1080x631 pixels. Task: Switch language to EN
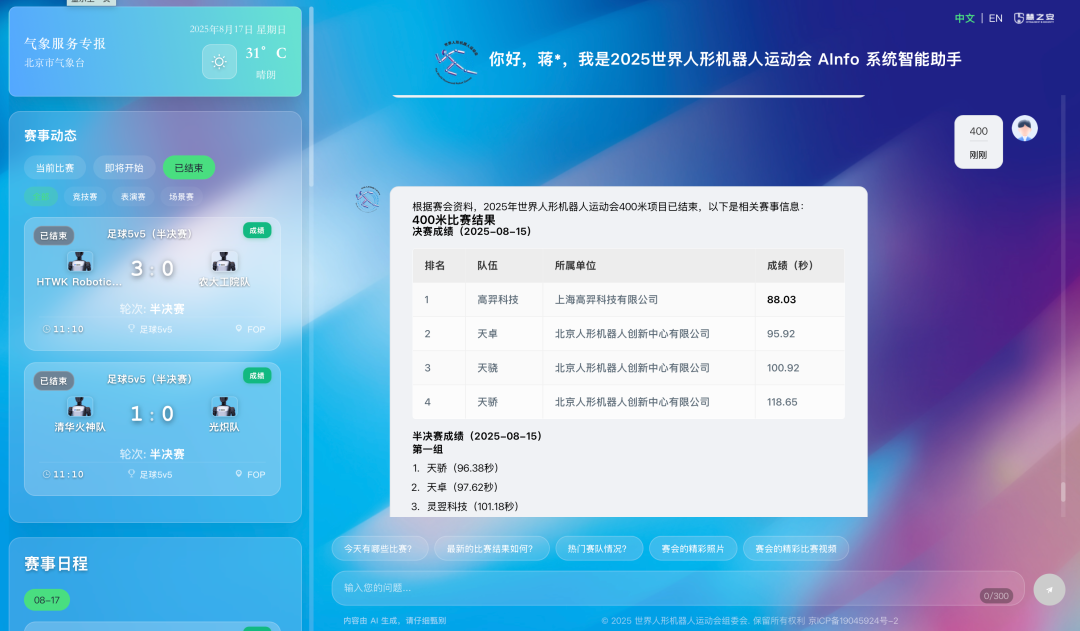tap(995, 18)
